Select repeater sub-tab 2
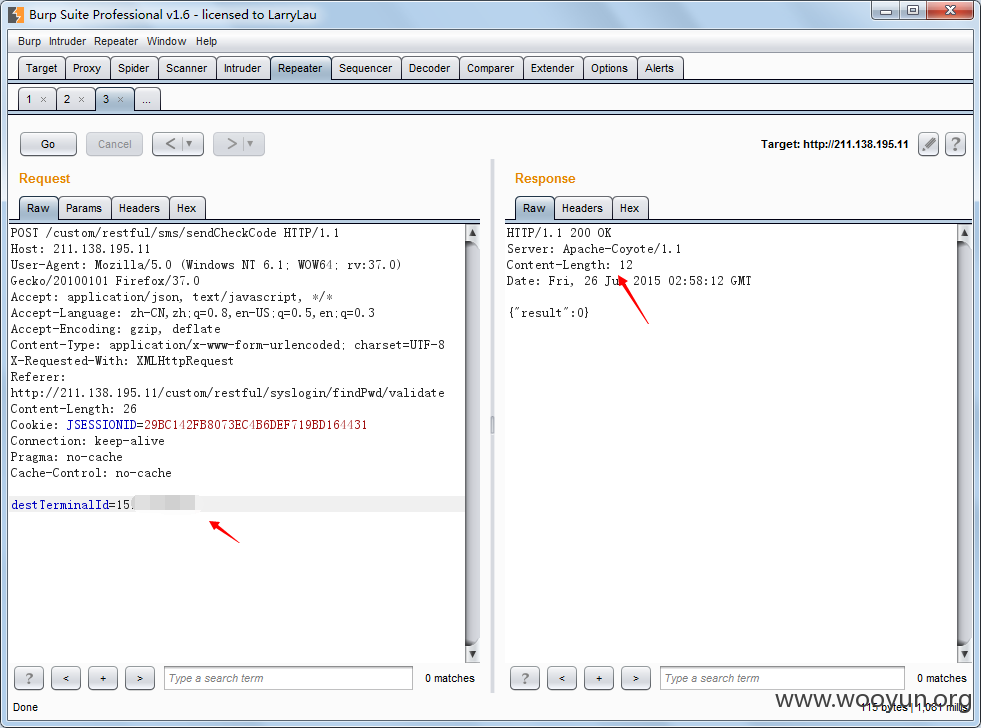 (67, 99)
